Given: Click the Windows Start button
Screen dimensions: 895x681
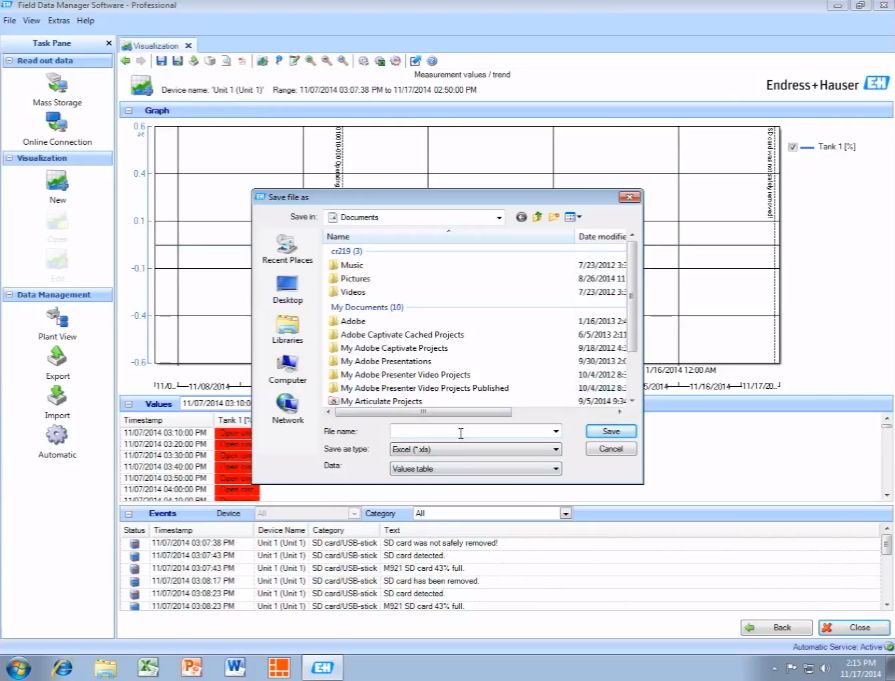Looking at the screenshot, I should click(x=18, y=667).
